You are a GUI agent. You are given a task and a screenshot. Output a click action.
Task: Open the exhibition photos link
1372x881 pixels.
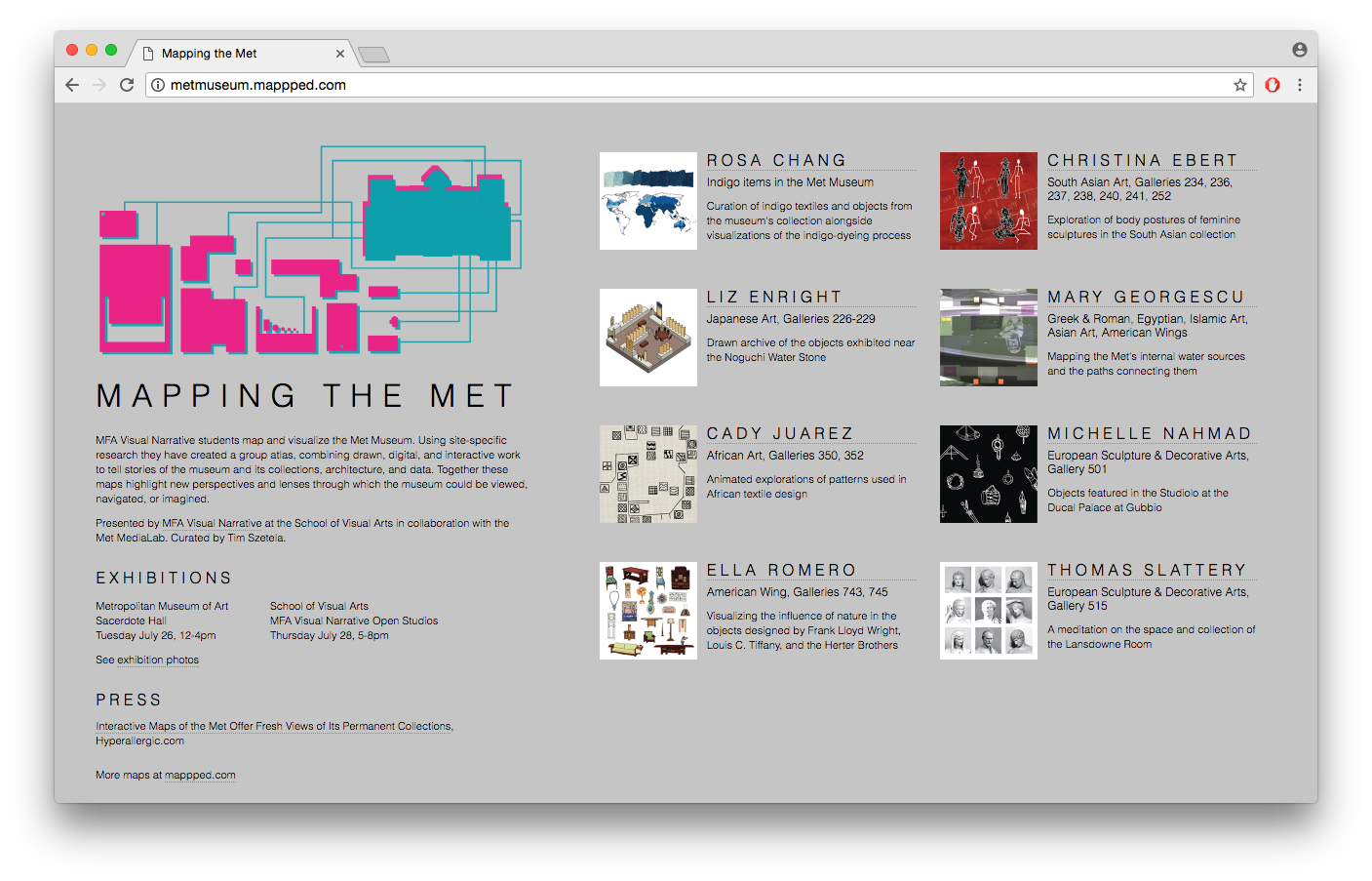[157, 661]
